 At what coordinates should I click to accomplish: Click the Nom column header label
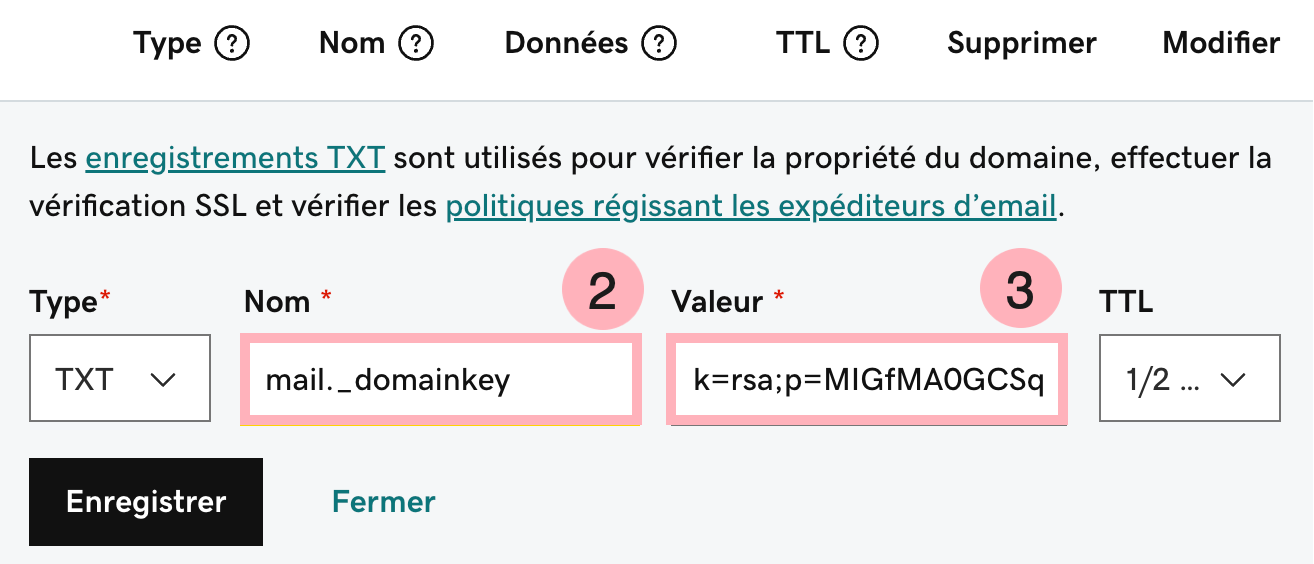[x=352, y=44]
